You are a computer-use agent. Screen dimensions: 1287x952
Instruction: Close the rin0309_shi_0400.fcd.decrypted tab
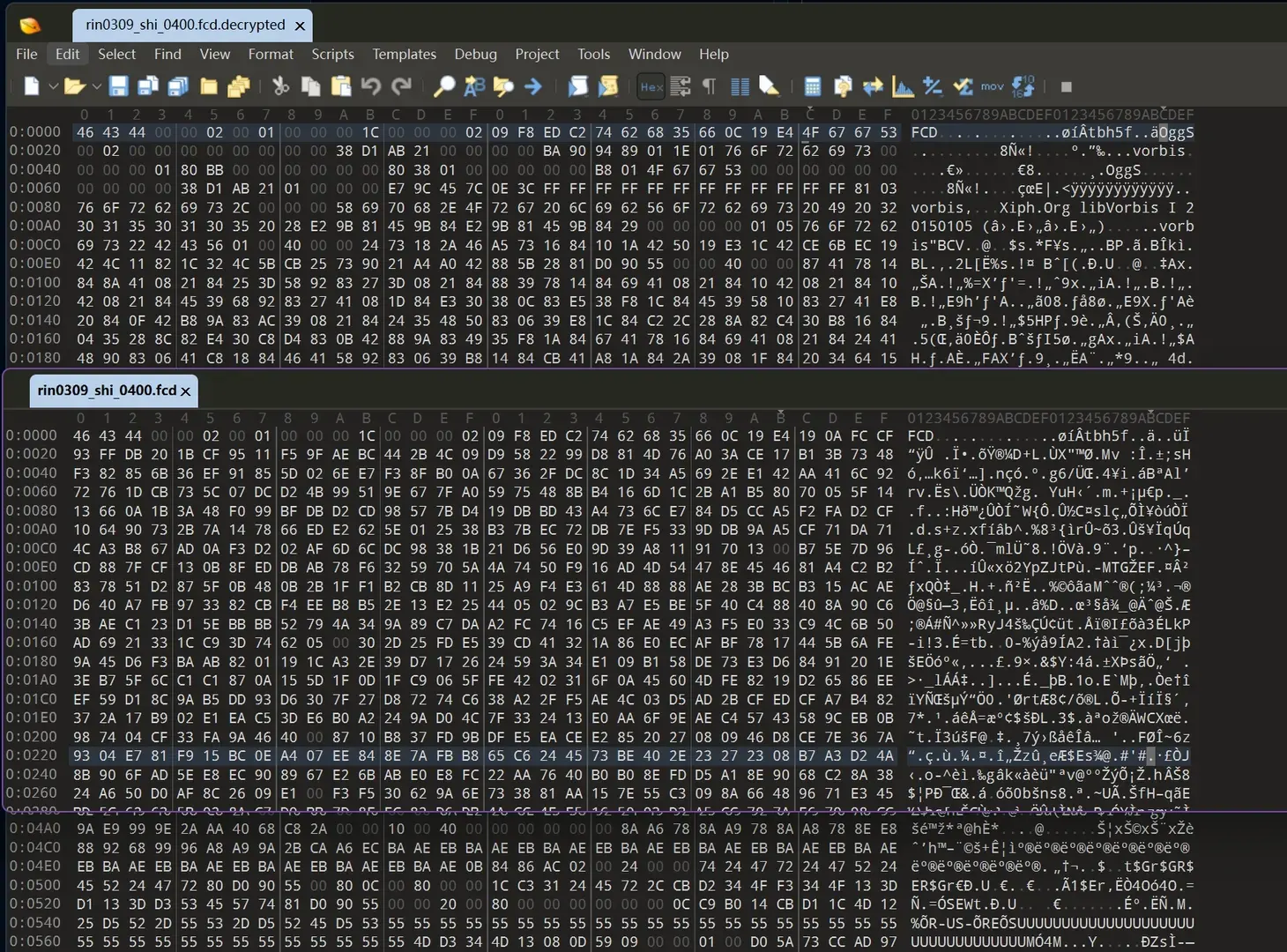tap(300, 26)
